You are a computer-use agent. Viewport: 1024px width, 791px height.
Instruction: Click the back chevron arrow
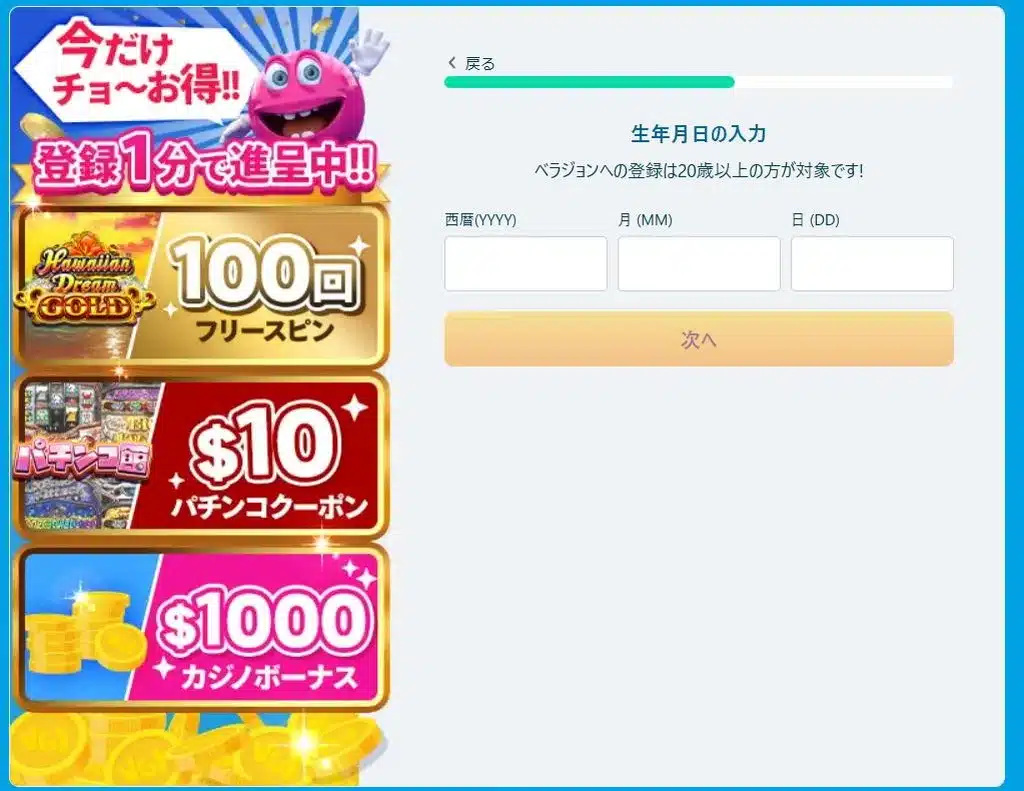point(452,63)
